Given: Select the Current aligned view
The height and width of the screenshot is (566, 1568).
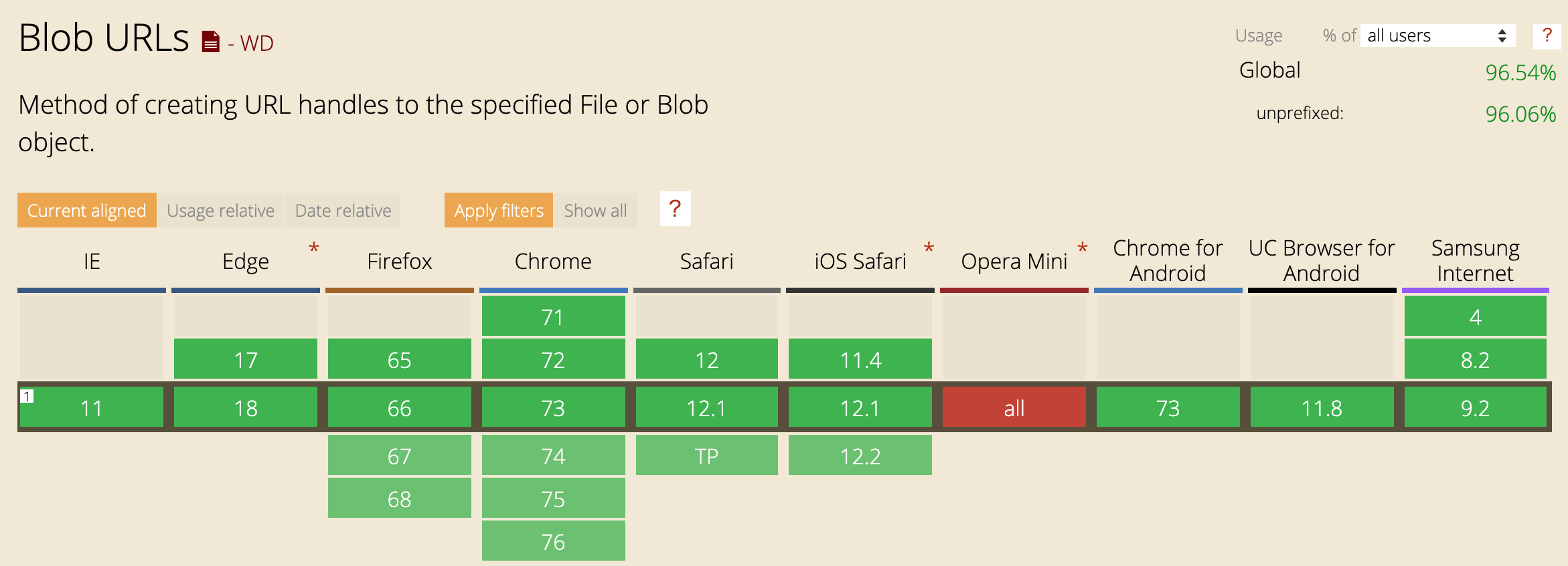Looking at the screenshot, I should click(x=87, y=210).
